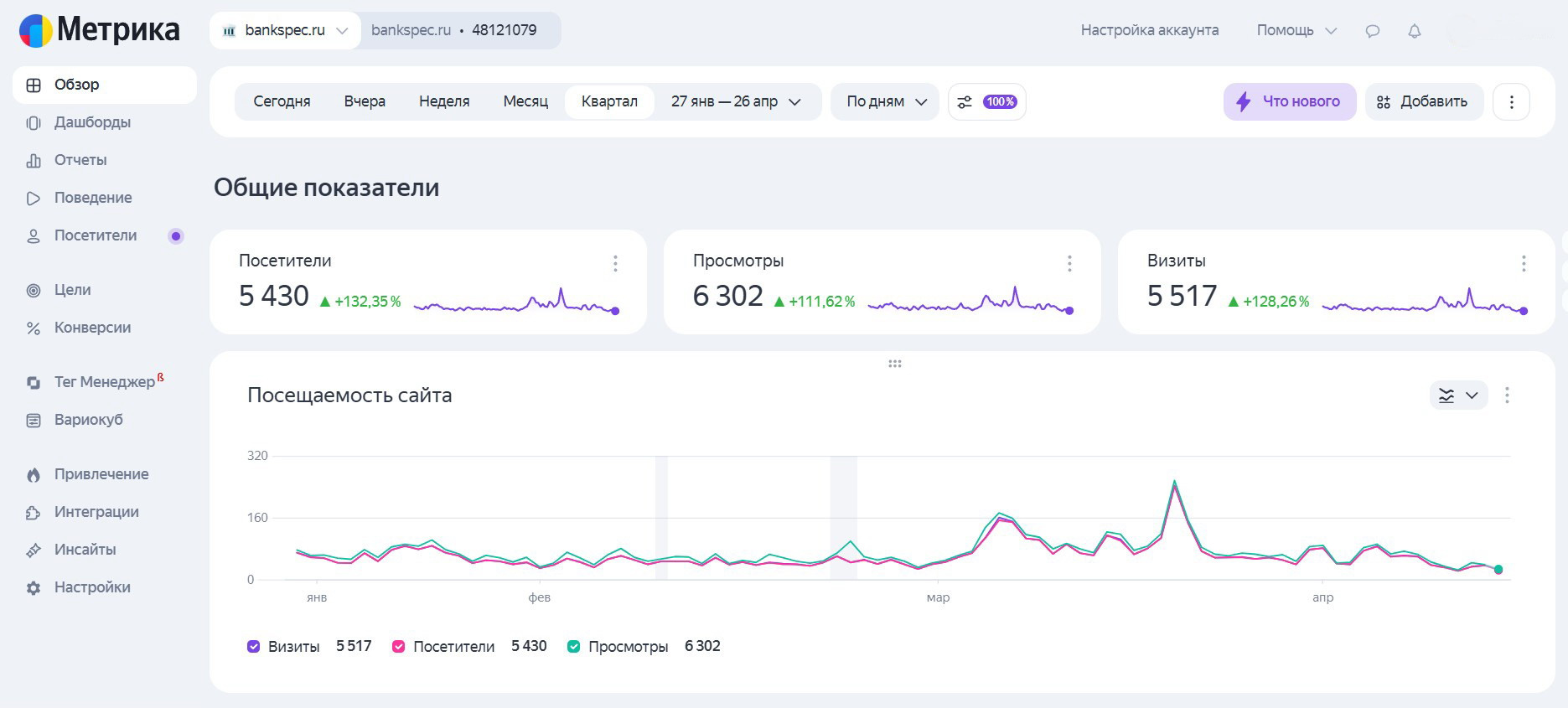
Task: Select the Месяц period tab
Action: 525,101
